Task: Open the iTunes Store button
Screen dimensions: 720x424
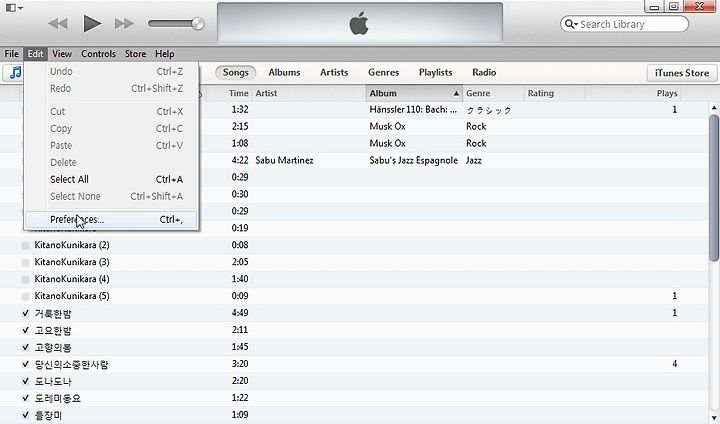Action: [681, 73]
